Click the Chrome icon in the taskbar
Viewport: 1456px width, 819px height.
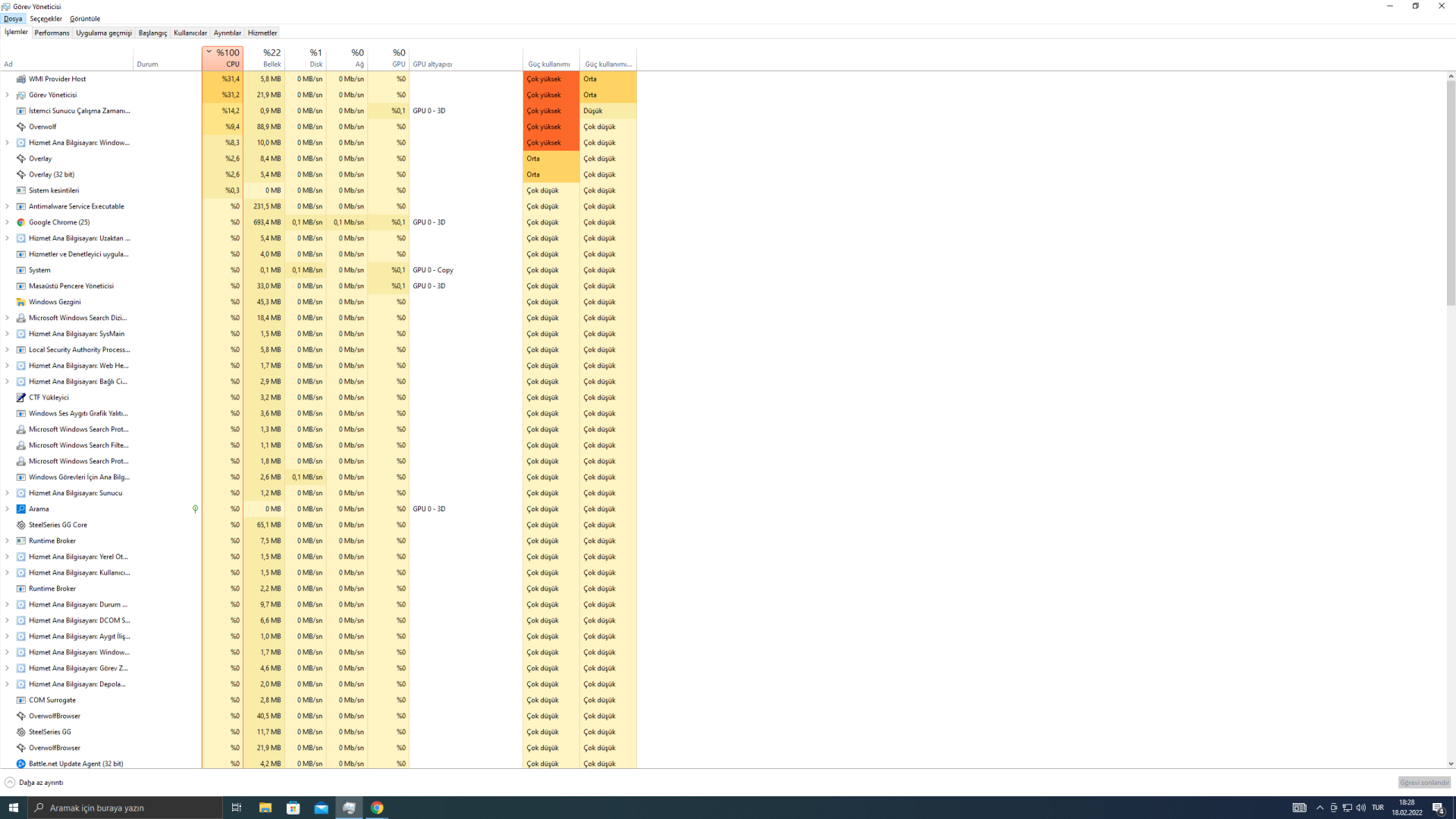tap(377, 808)
